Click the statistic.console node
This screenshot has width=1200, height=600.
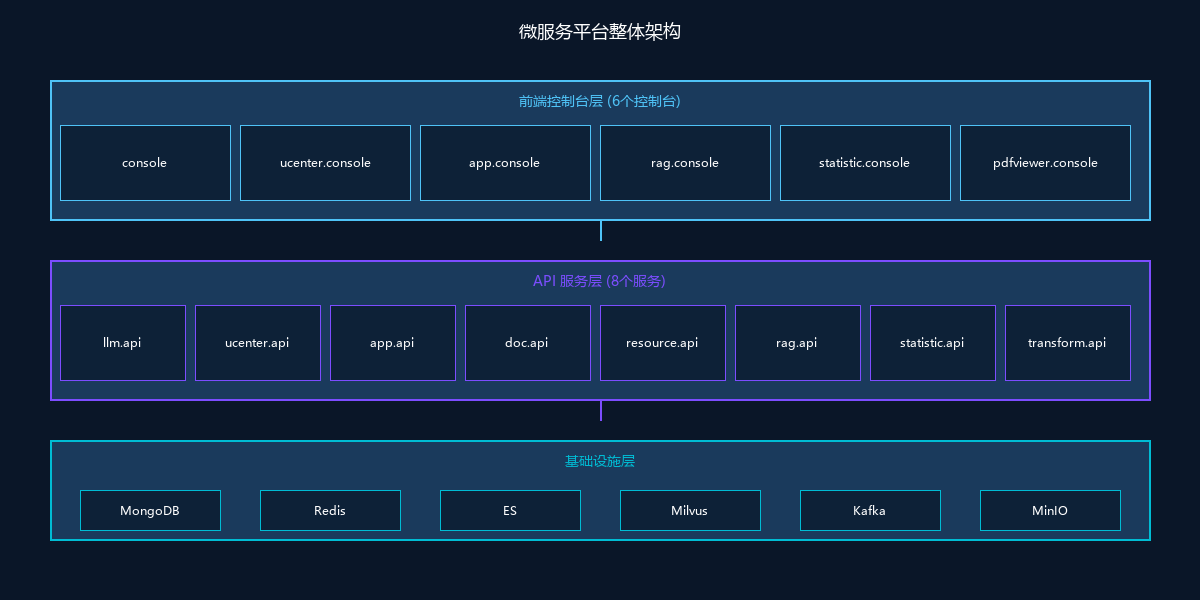(x=865, y=163)
